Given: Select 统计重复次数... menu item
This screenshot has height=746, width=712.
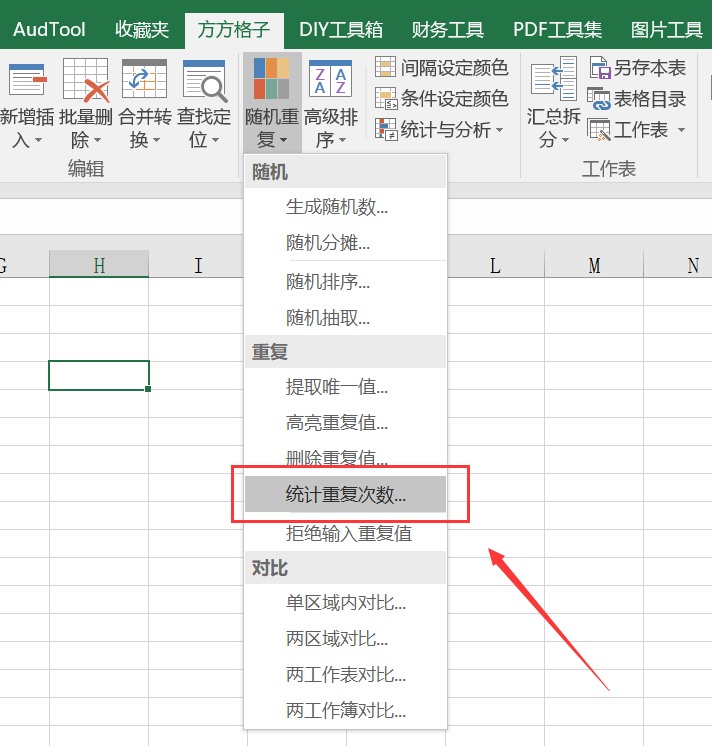Looking at the screenshot, I should pos(346,495).
